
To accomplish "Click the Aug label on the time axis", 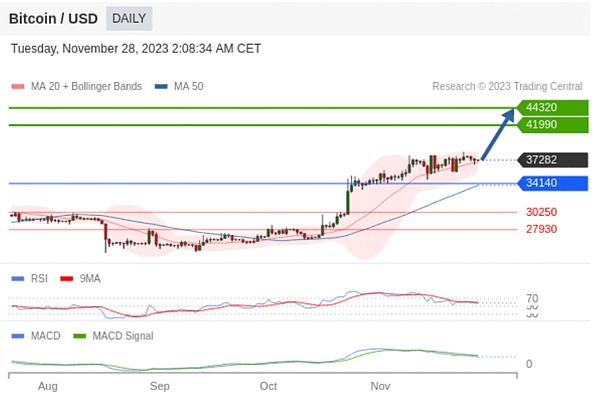I will tap(47, 385).
